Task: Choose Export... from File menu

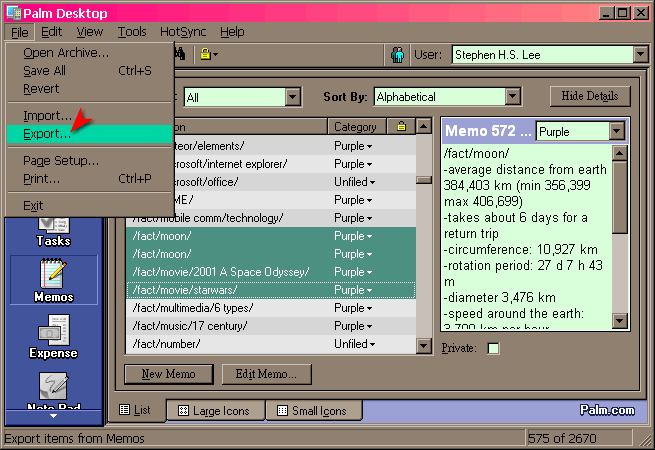Action: (89, 134)
